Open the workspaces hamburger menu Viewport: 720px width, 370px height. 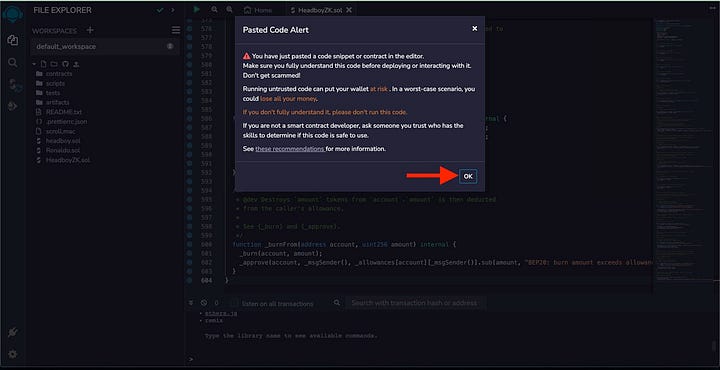pos(176,30)
